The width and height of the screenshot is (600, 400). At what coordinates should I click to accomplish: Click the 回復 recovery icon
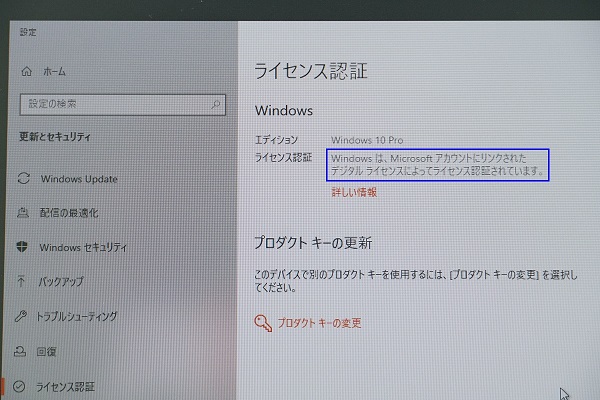click(20, 351)
